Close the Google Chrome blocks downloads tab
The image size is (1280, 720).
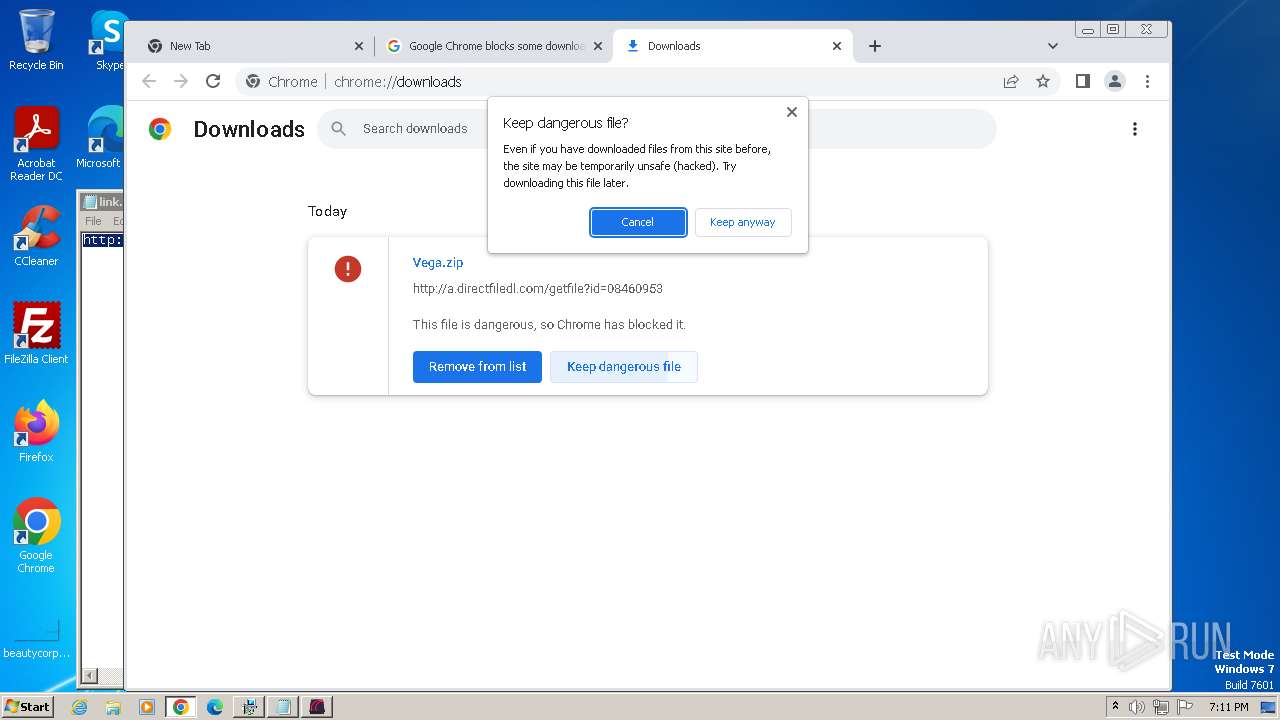[598, 46]
